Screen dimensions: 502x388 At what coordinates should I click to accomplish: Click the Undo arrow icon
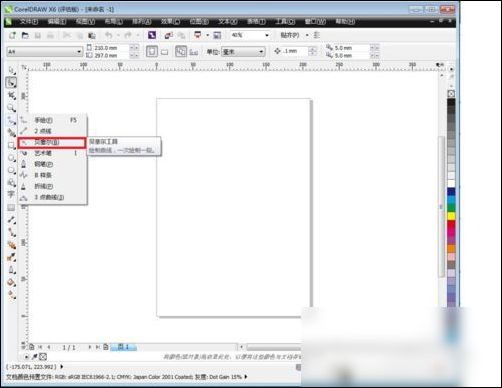pyautogui.click(x=109, y=35)
